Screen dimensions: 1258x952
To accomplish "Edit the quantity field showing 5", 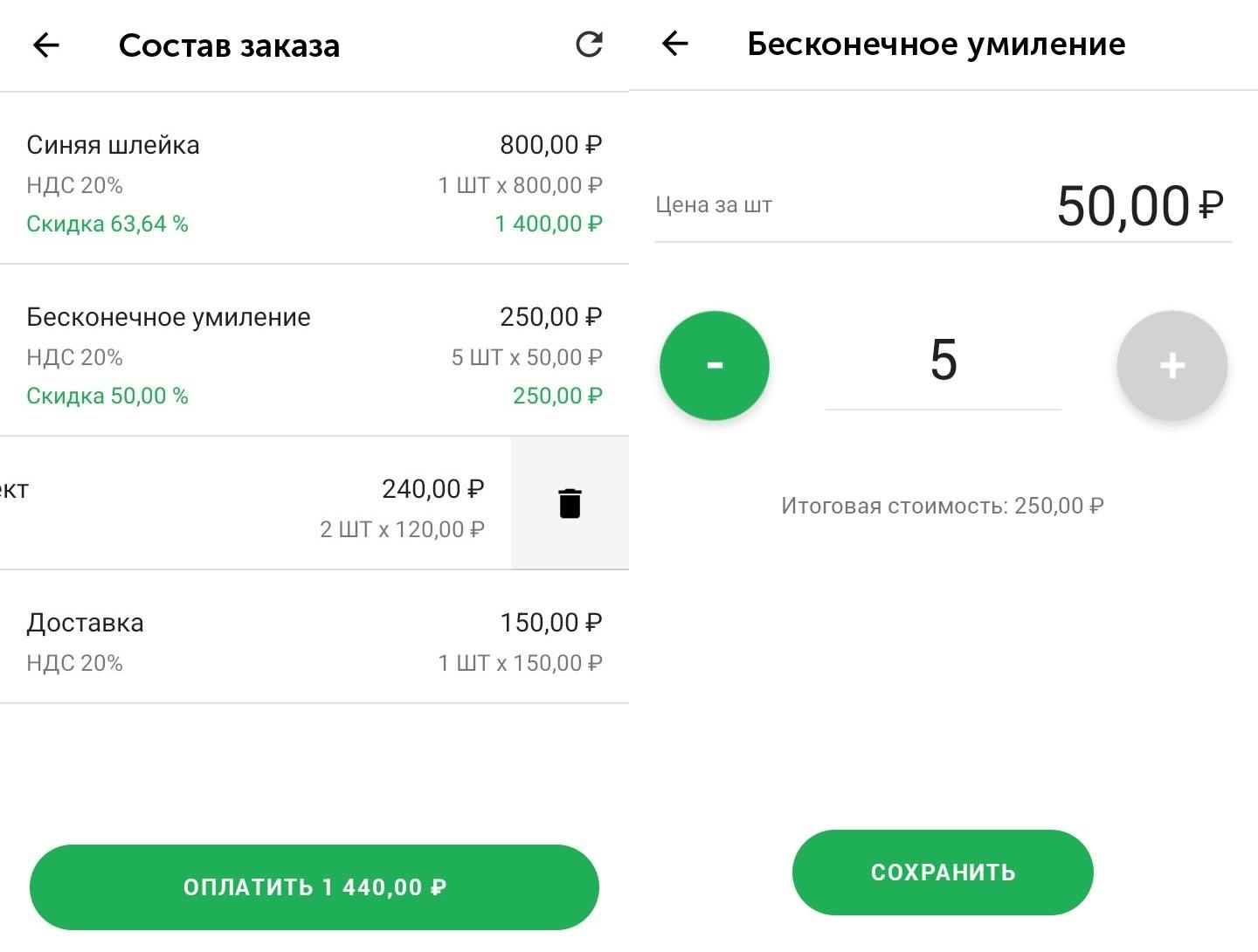I will point(943,361).
